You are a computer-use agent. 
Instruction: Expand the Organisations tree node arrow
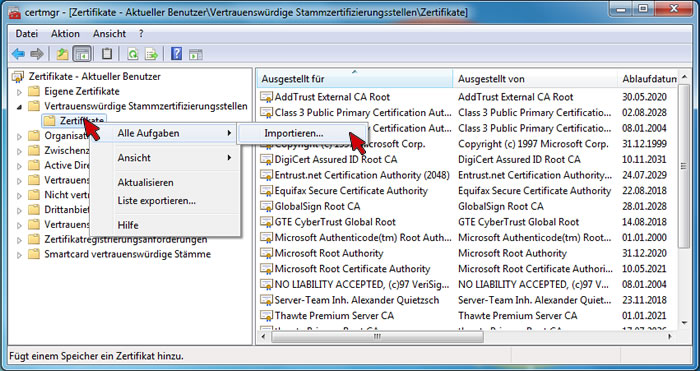(x=19, y=137)
